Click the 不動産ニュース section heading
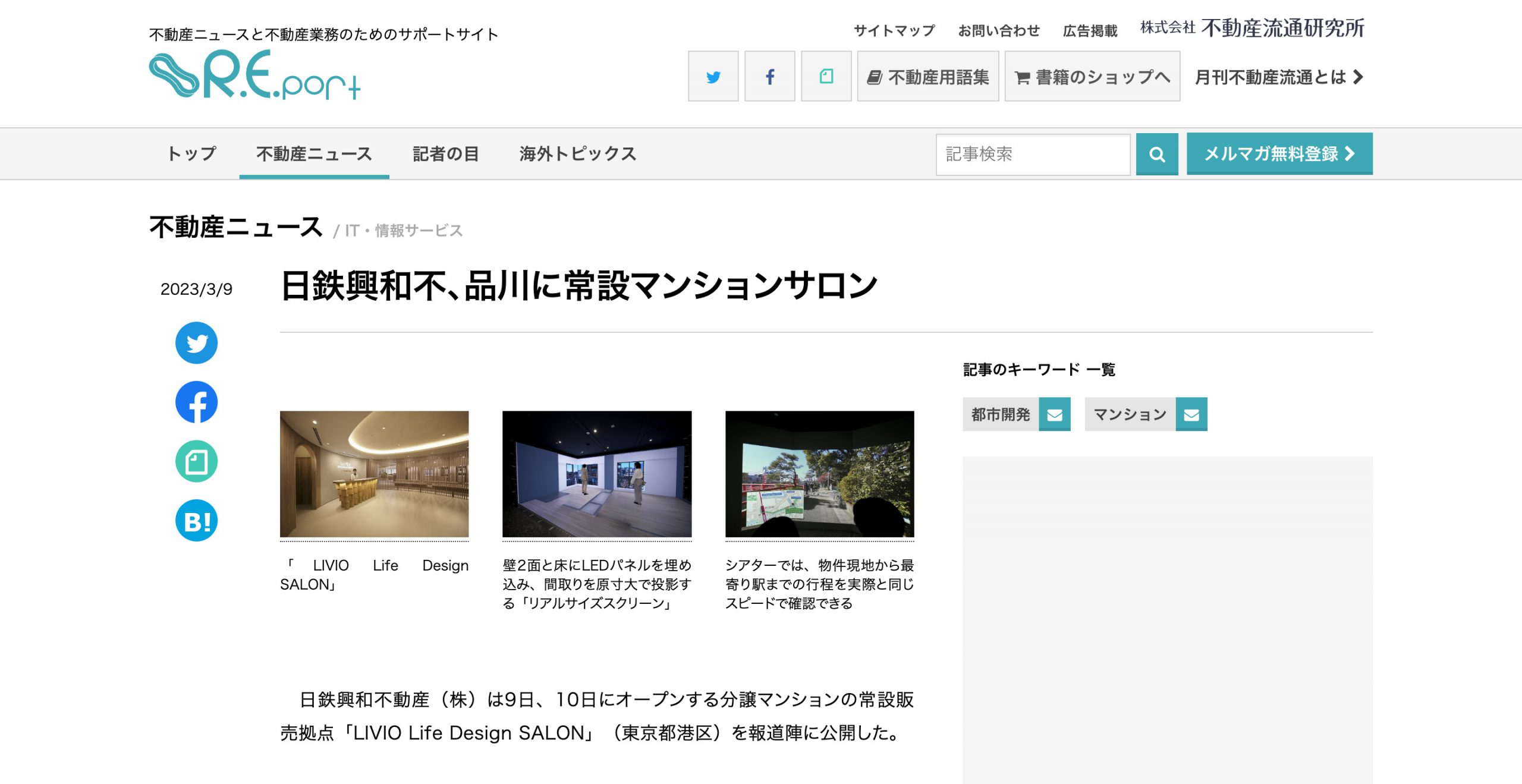This screenshot has width=1522, height=784. [236, 227]
